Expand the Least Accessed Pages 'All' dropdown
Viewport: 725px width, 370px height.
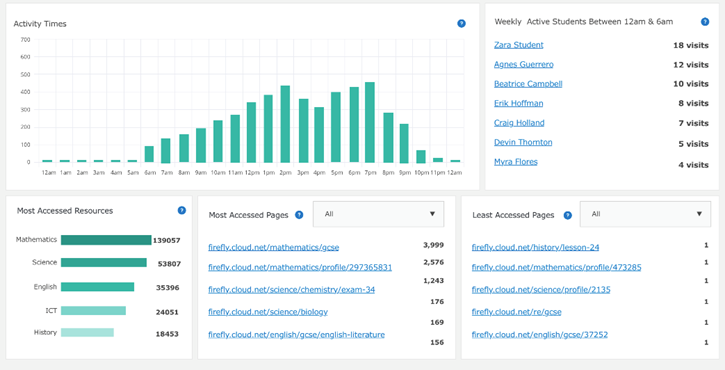pos(645,214)
